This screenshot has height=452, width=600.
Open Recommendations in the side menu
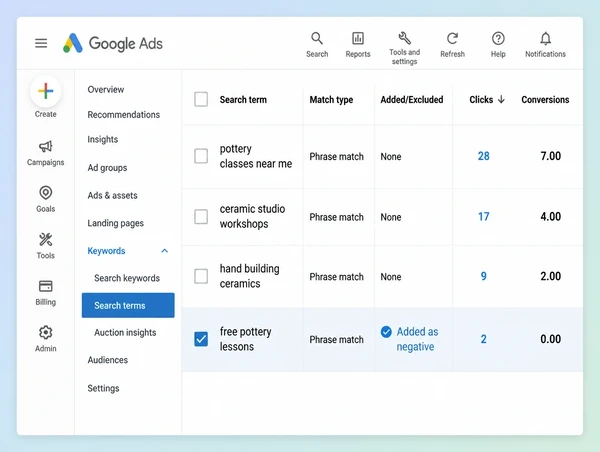124,114
